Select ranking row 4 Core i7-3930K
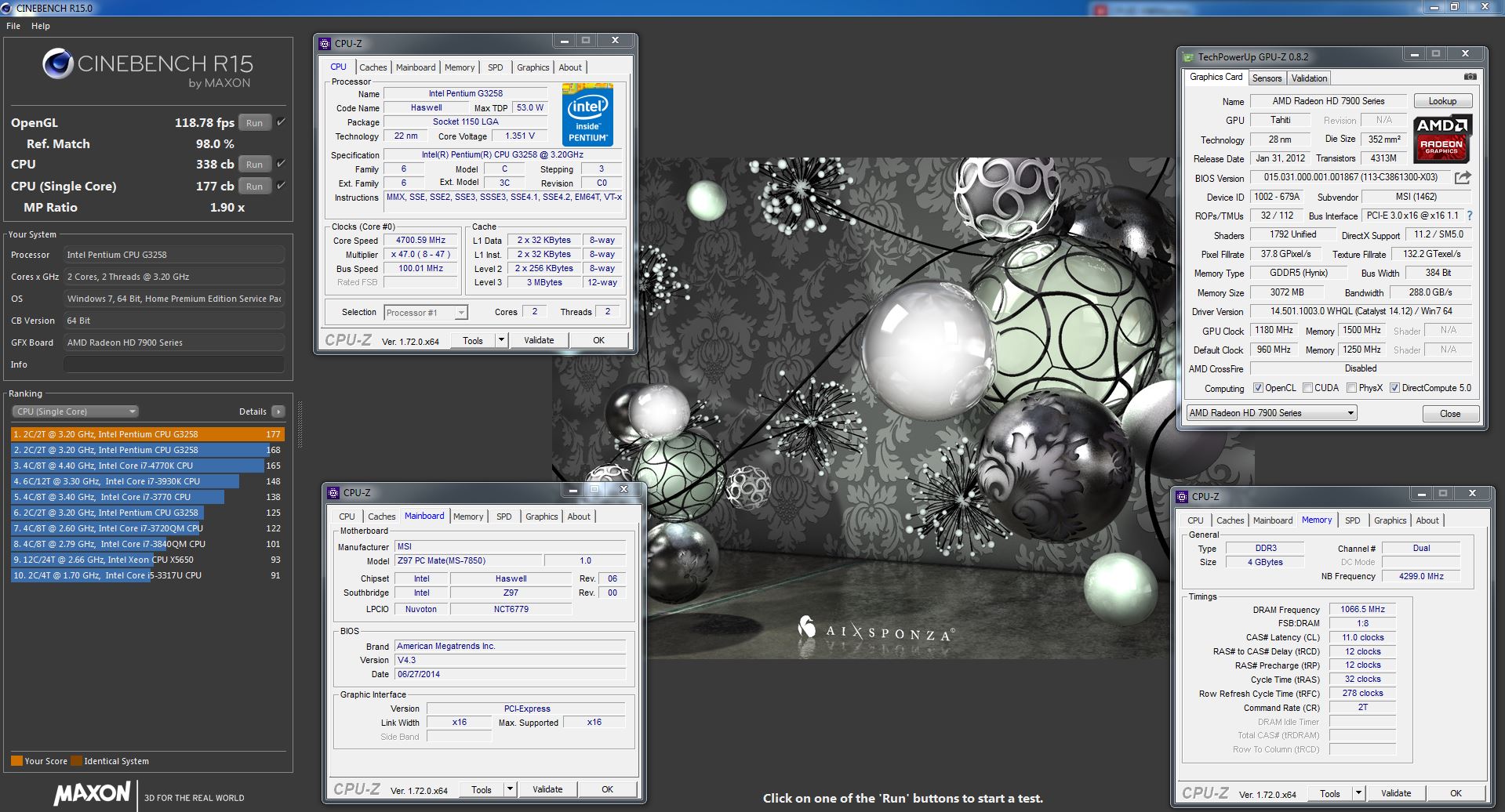Image resolution: width=1505 pixels, height=812 pixels. click(147, 481)
